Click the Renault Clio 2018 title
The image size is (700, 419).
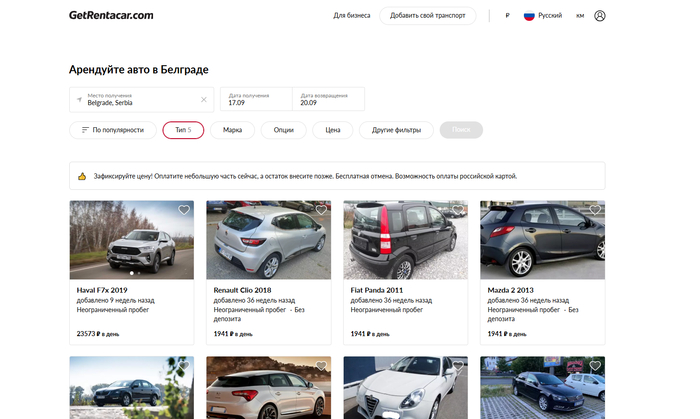242,290
